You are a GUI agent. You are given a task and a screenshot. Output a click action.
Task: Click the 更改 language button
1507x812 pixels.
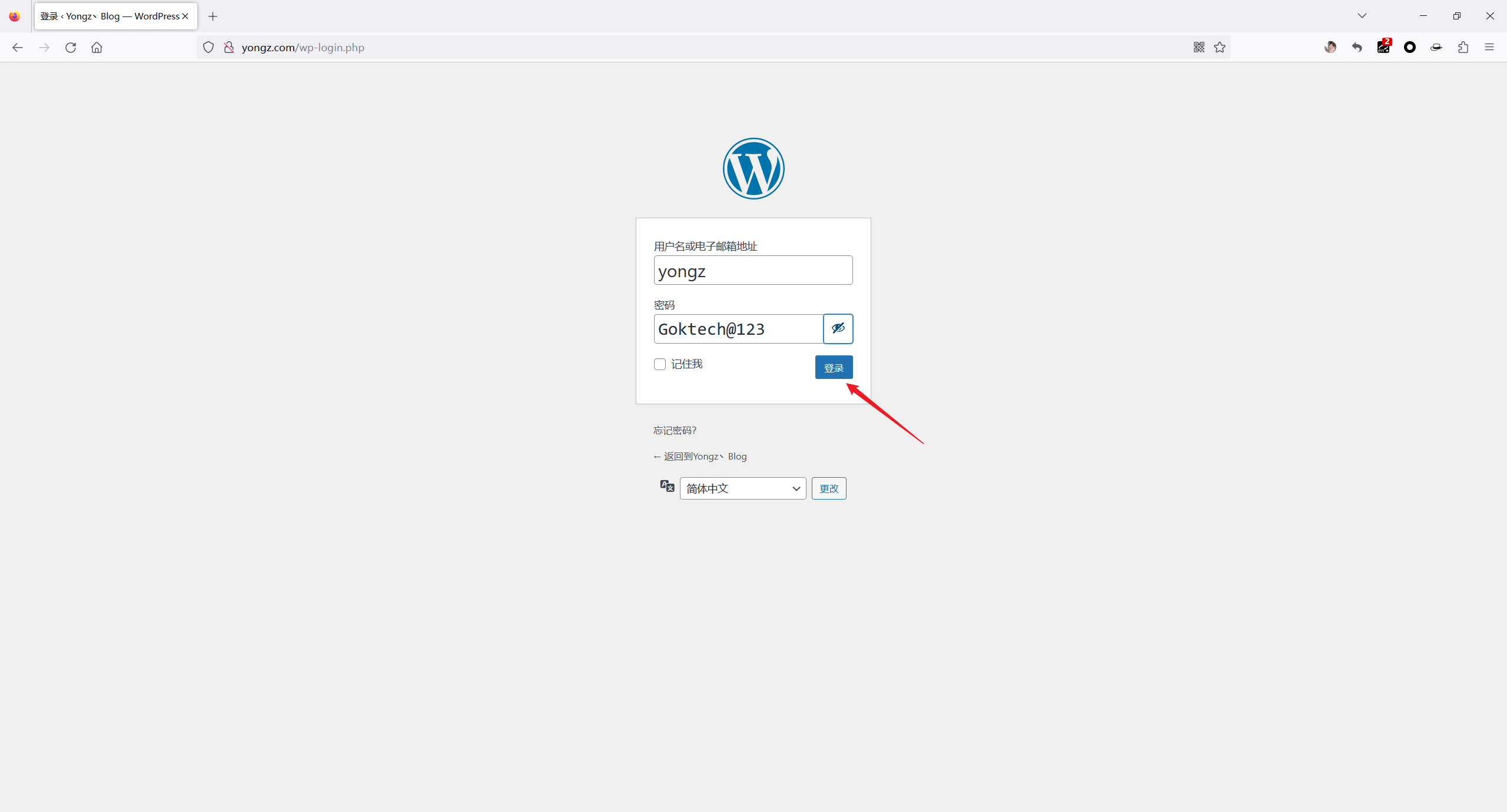click(829, 488)
